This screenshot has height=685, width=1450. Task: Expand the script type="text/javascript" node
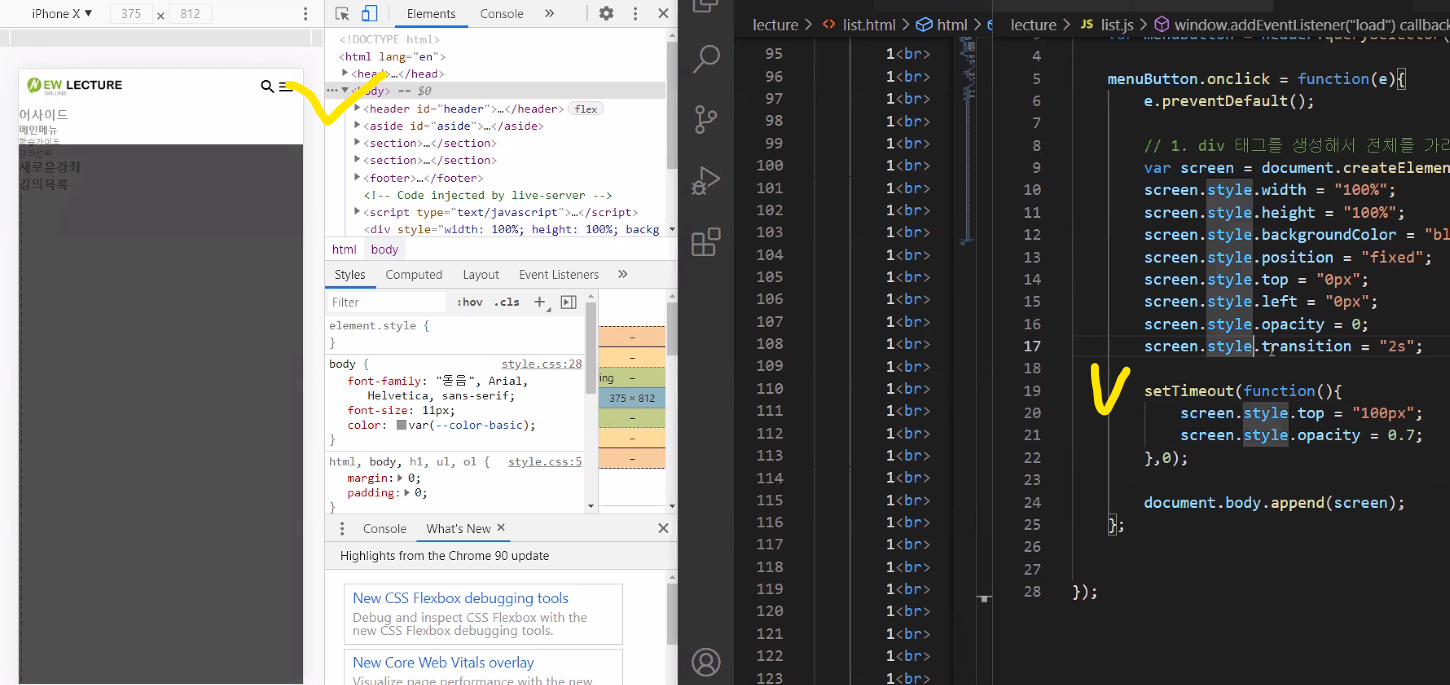[x=358, y=212]
